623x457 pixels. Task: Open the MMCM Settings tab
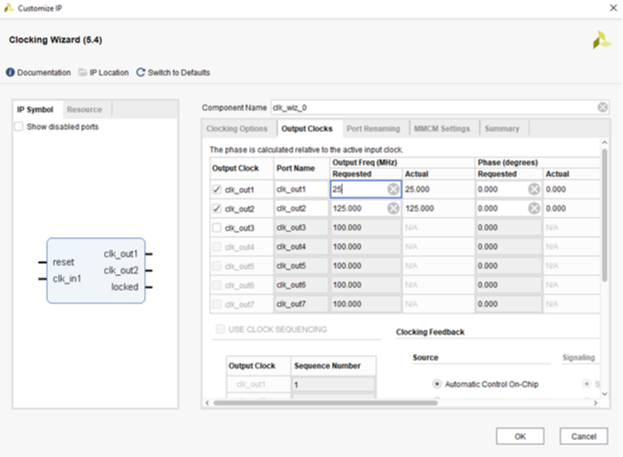442,129
